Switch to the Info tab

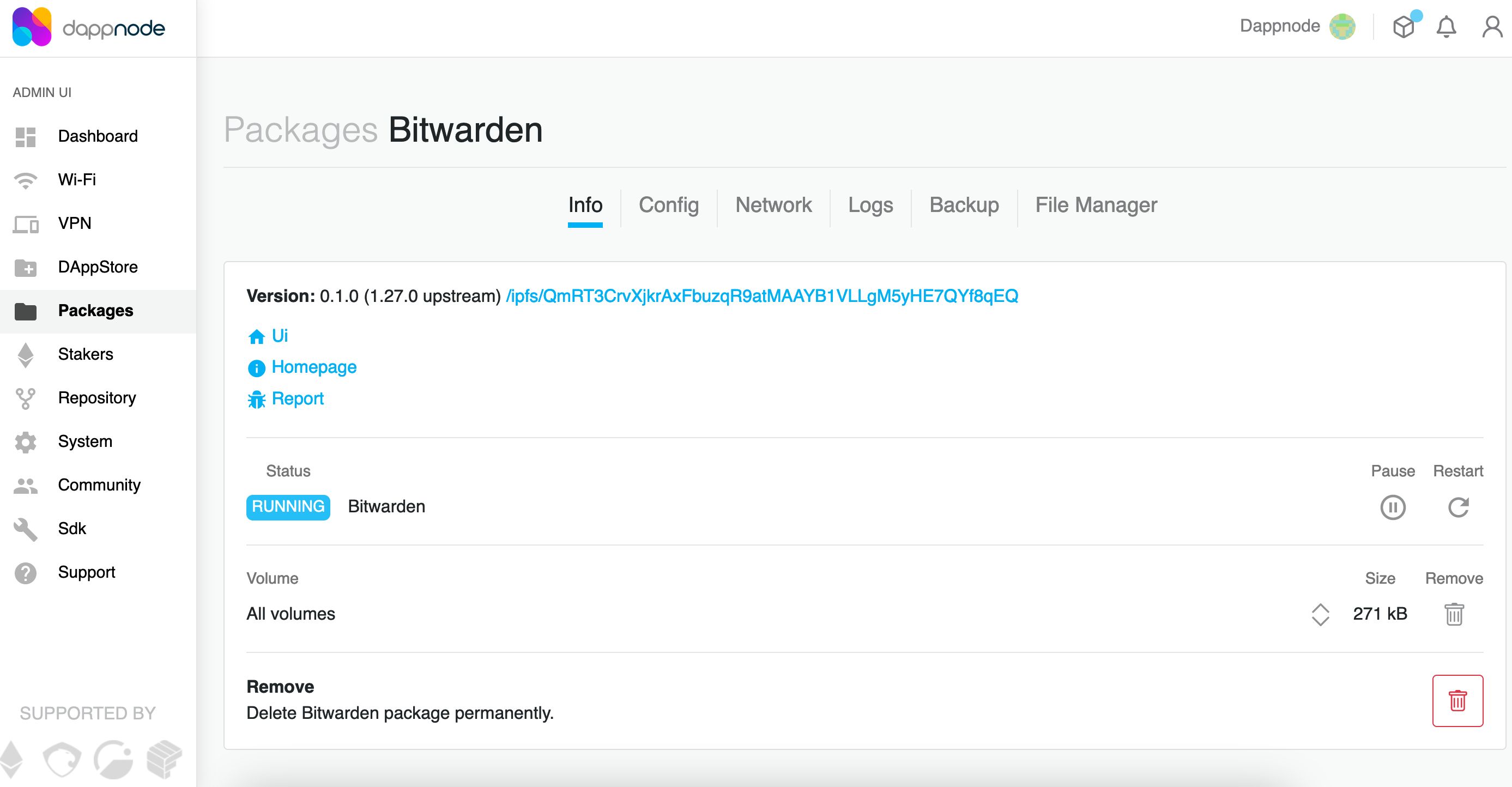[x=585, y=205]
